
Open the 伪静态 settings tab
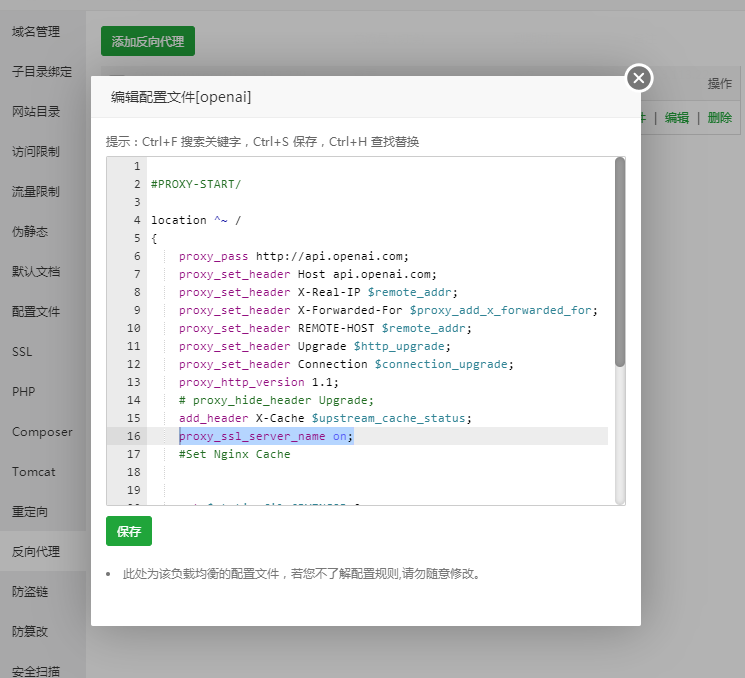[30, 232]
